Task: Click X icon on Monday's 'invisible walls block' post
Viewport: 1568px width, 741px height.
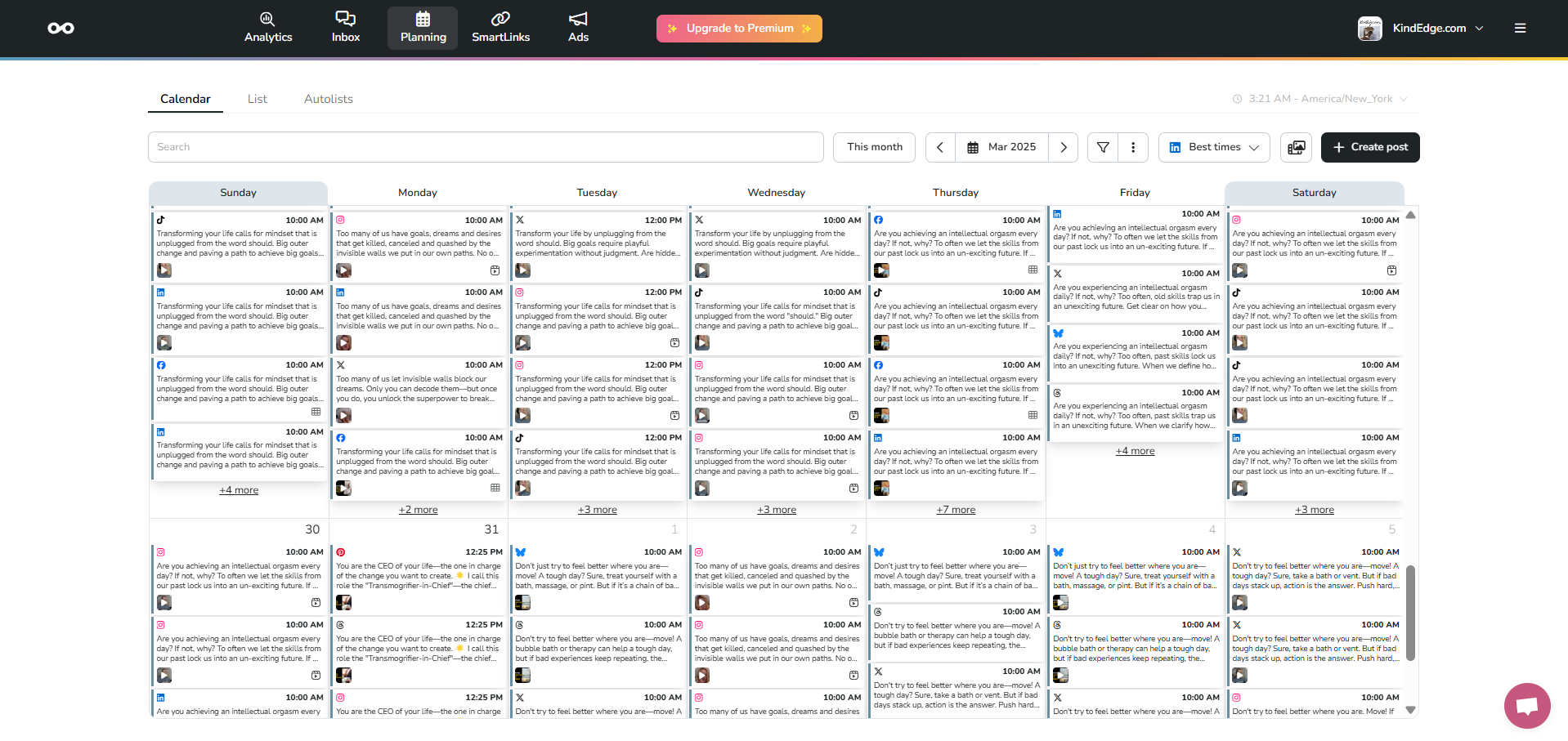Action: tap(341, 365)
